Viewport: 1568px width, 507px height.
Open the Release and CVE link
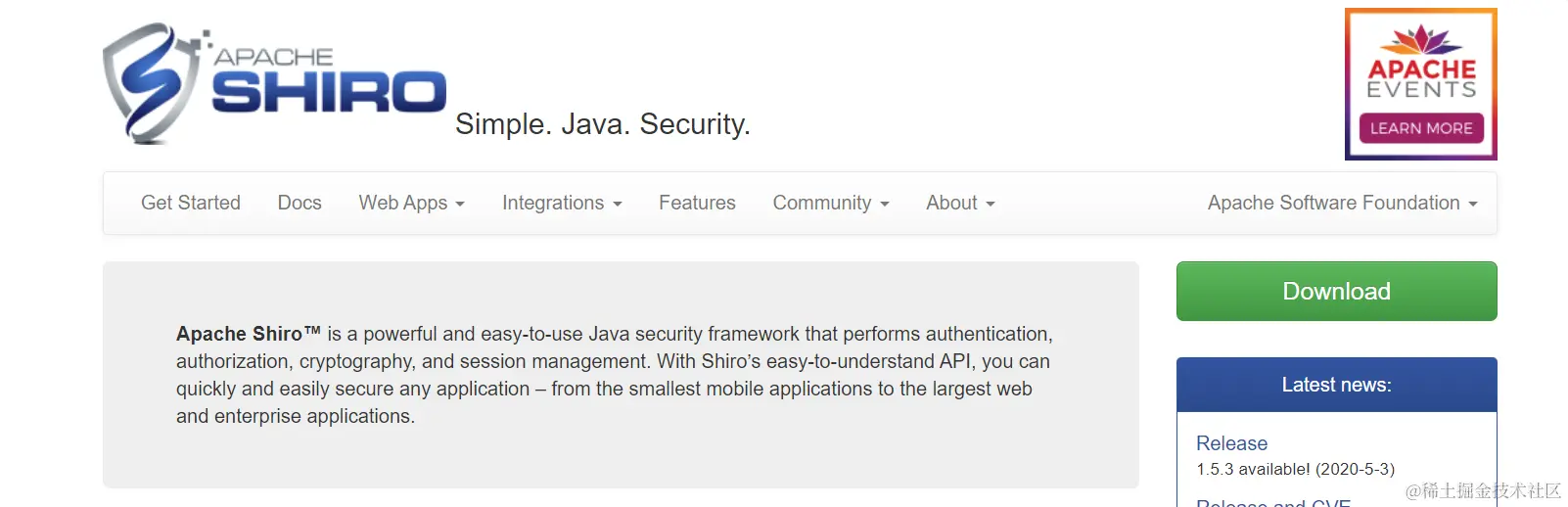tap(1272, 501)
